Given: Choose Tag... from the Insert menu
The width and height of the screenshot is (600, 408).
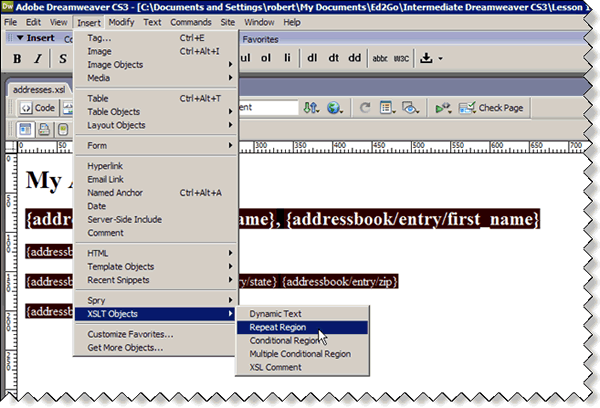Looking at the screenshot, I should 155,38.
